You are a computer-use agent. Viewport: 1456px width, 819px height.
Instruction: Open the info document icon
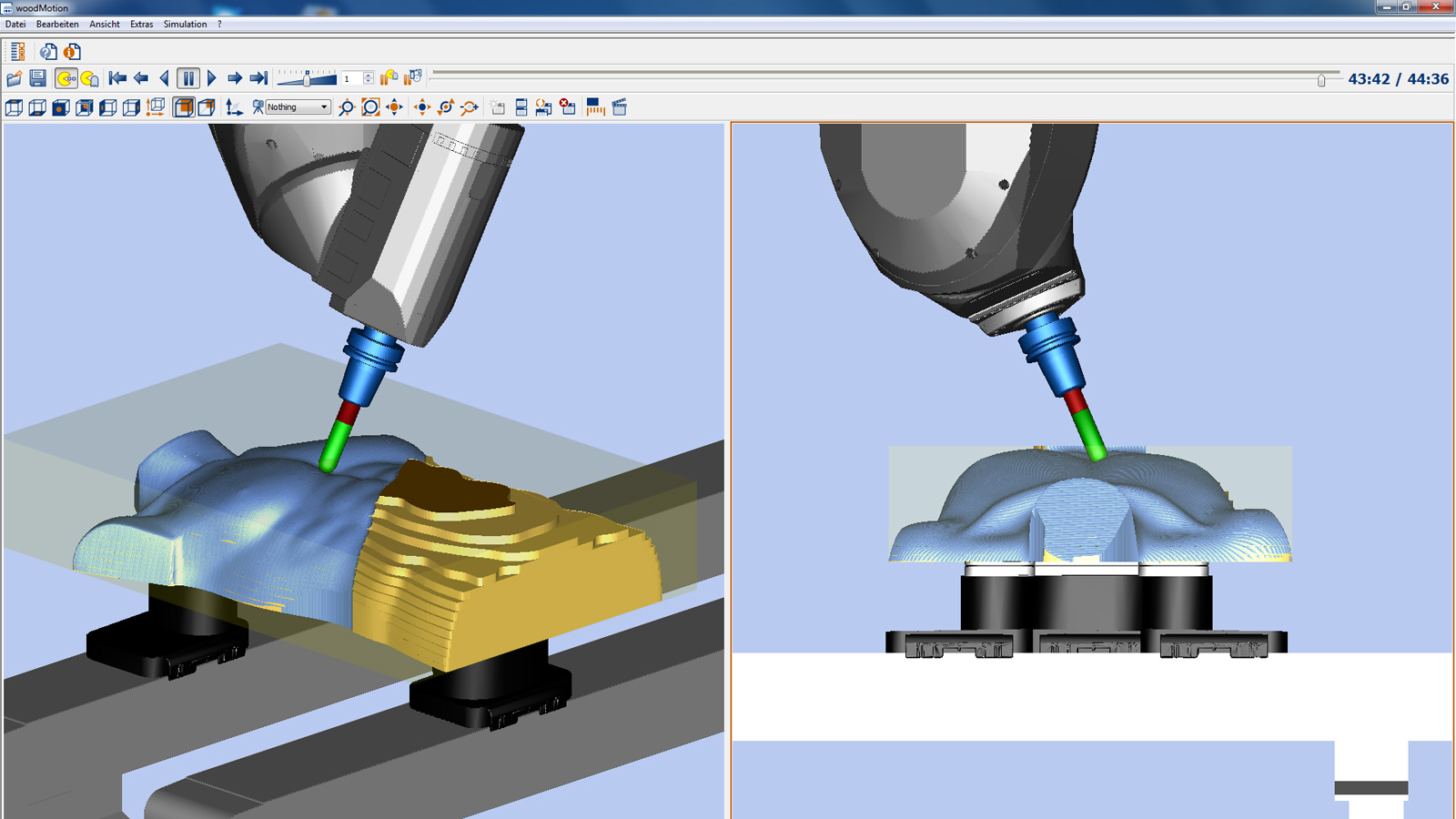[72, 52]
